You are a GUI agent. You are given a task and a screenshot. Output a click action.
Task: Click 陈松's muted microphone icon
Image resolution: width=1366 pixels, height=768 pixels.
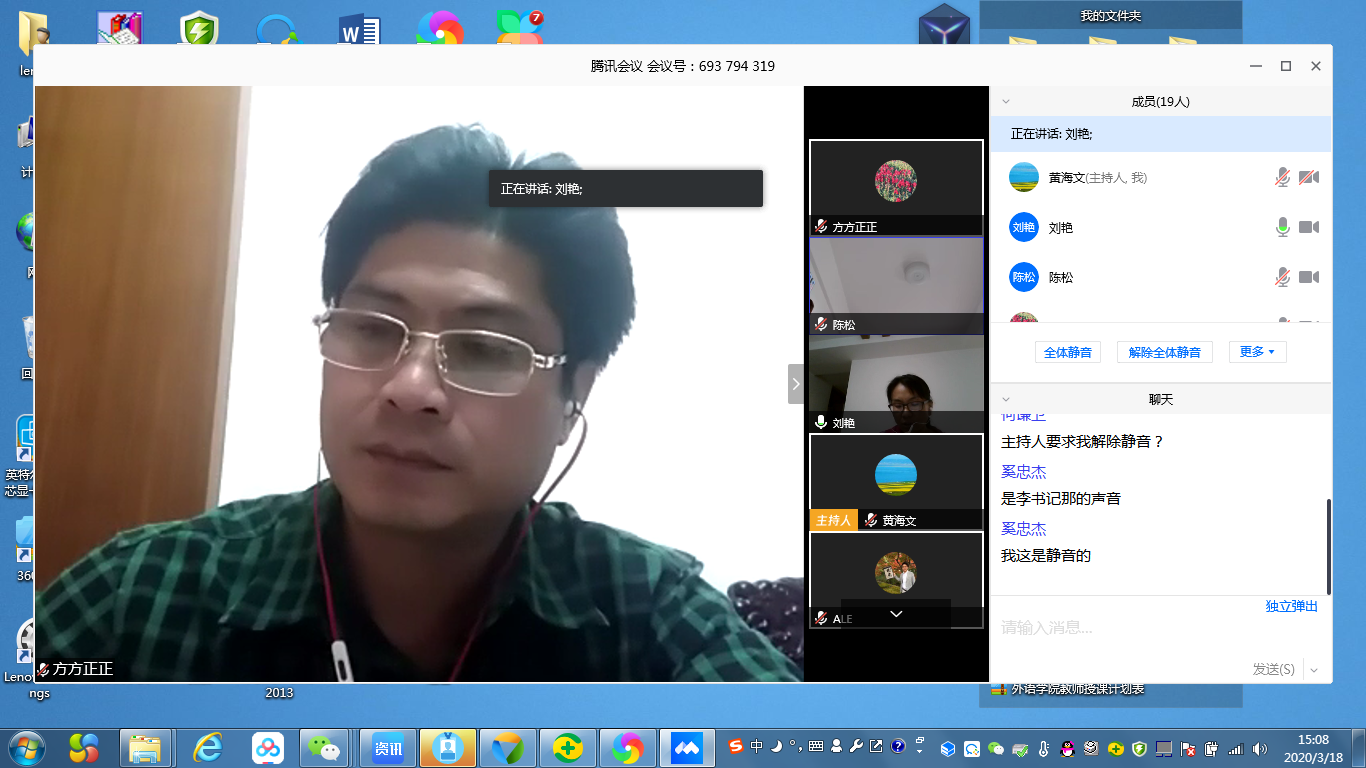click(1282, 278)
